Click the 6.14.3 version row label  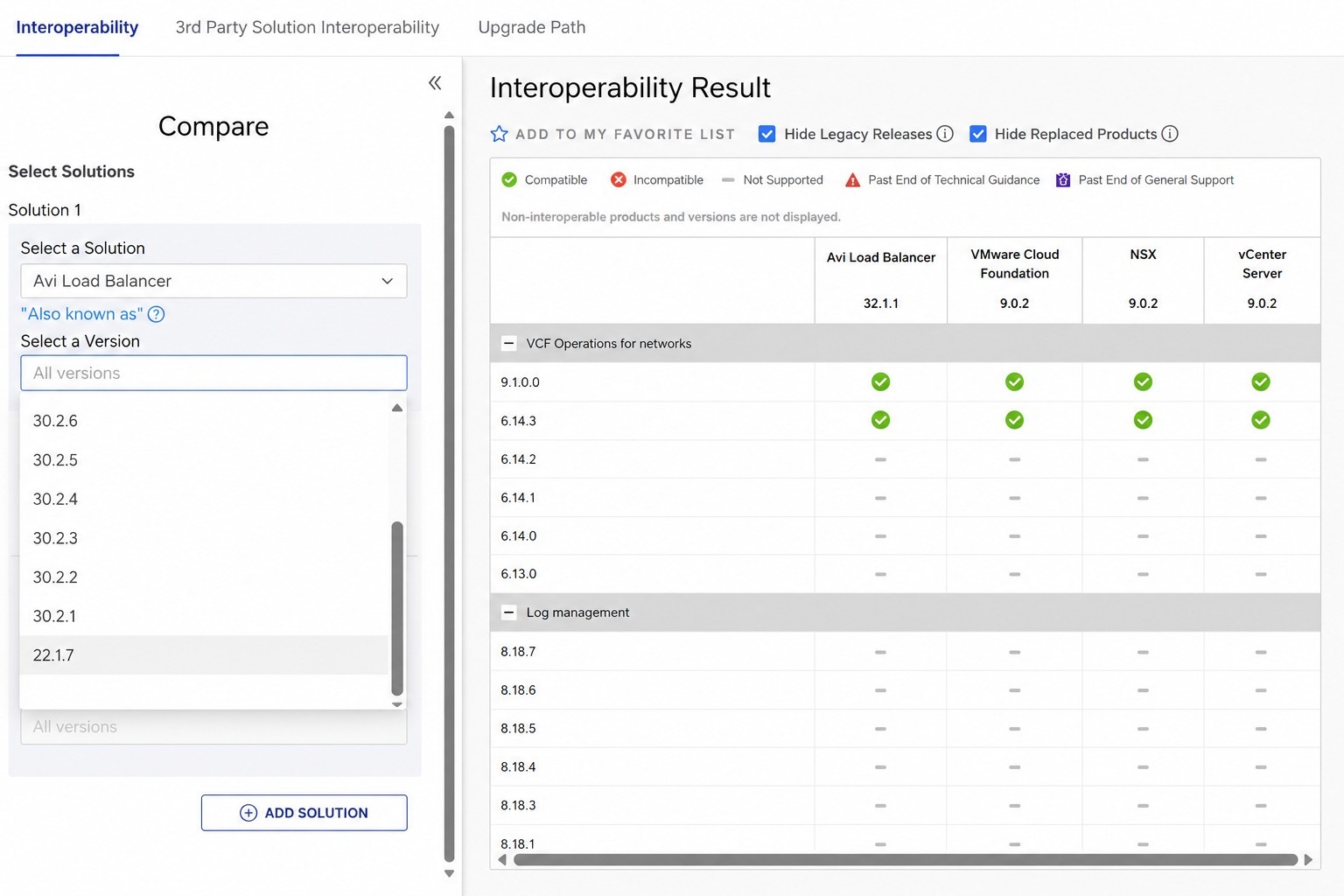point(518,421)
